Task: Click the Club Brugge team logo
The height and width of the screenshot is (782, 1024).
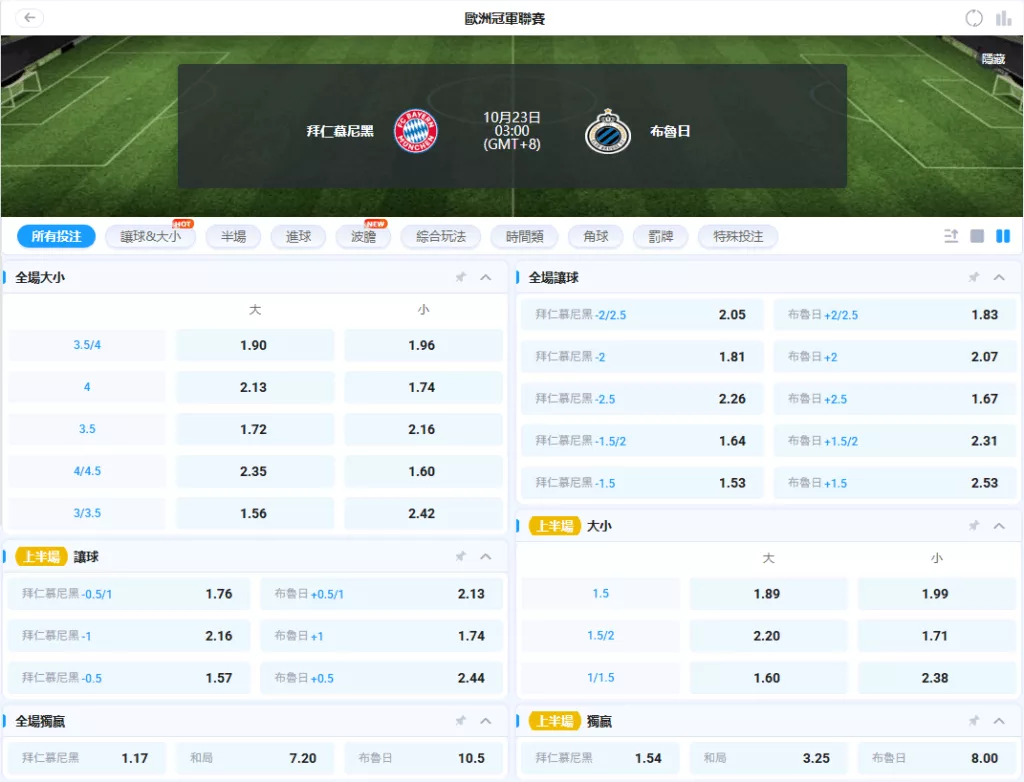Action: point(608,131)
